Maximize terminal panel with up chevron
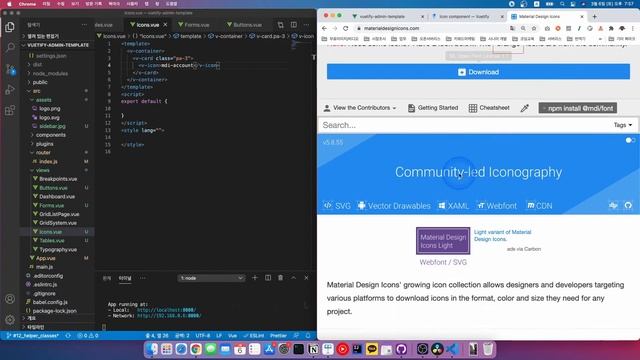The height and width of the screenshot is (360, 640). 293,278
